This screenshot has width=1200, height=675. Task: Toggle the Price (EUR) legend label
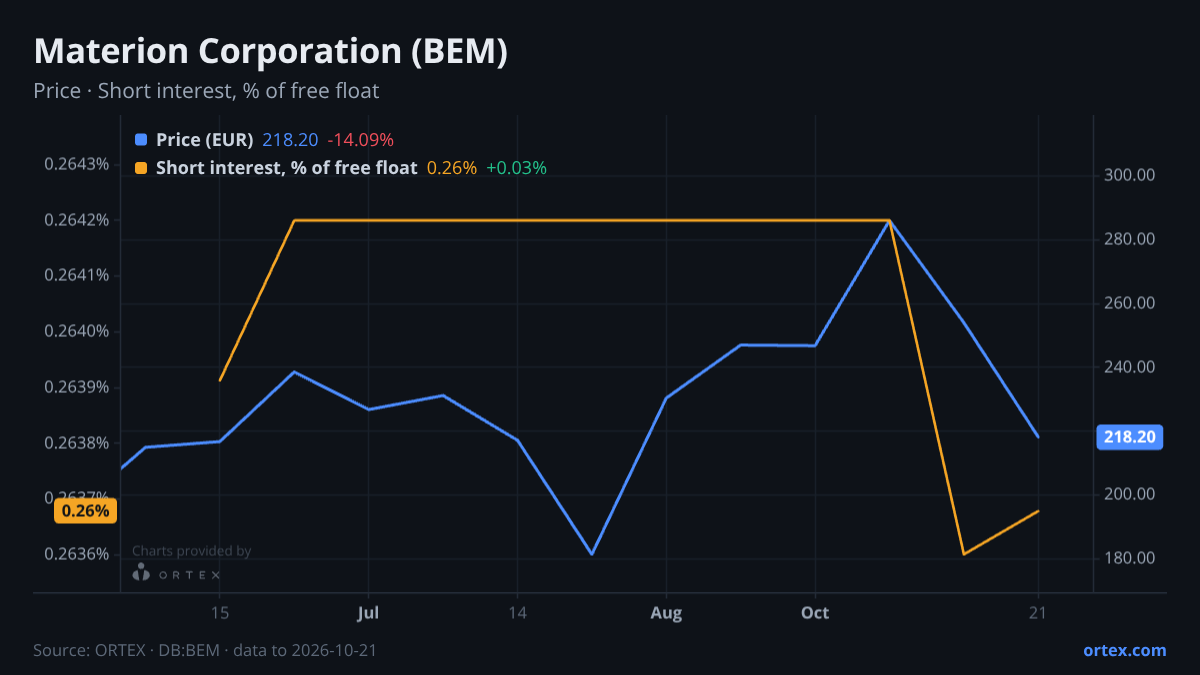click(205, 140)
